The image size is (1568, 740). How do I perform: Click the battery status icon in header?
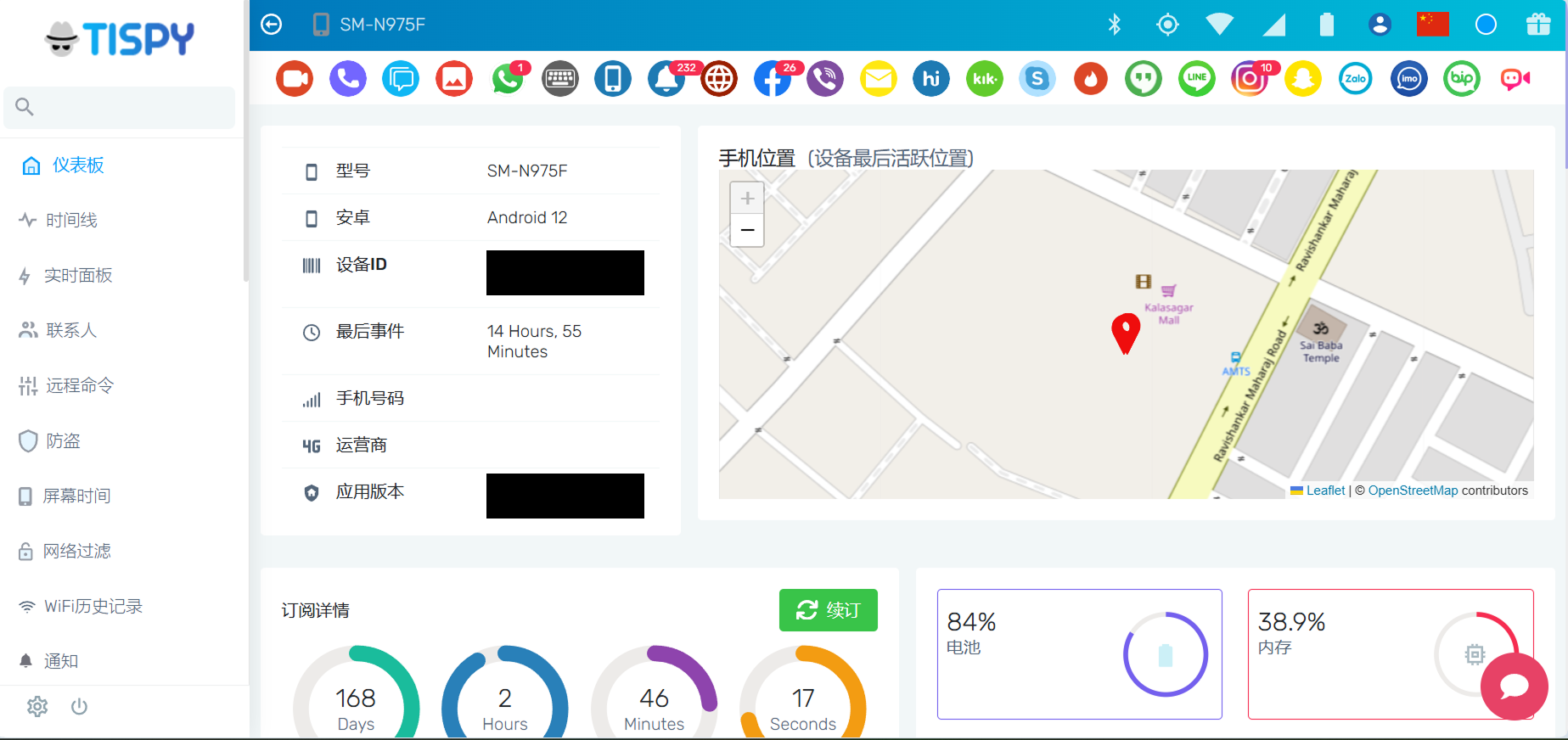[x=1327, y=25]
